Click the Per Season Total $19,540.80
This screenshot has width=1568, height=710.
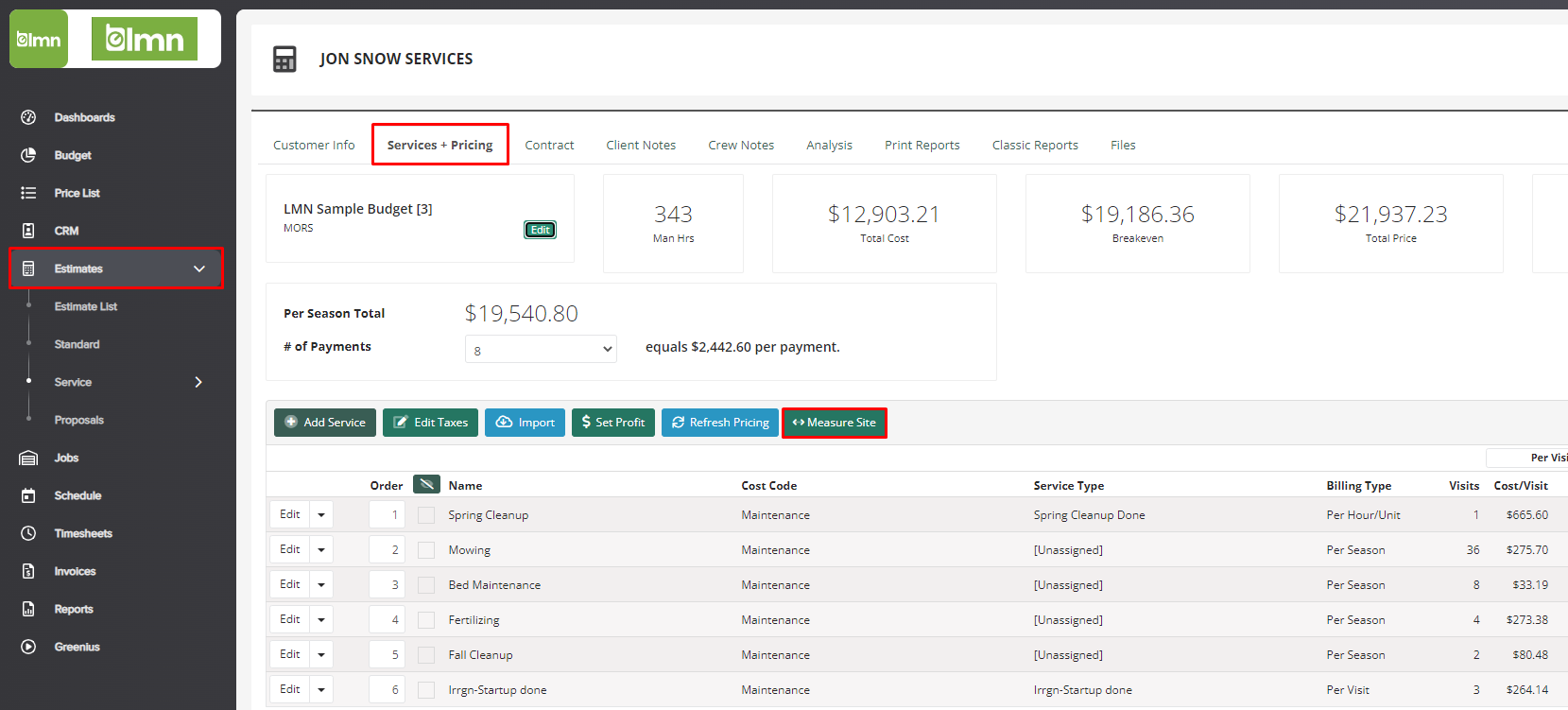click(521, 313)
